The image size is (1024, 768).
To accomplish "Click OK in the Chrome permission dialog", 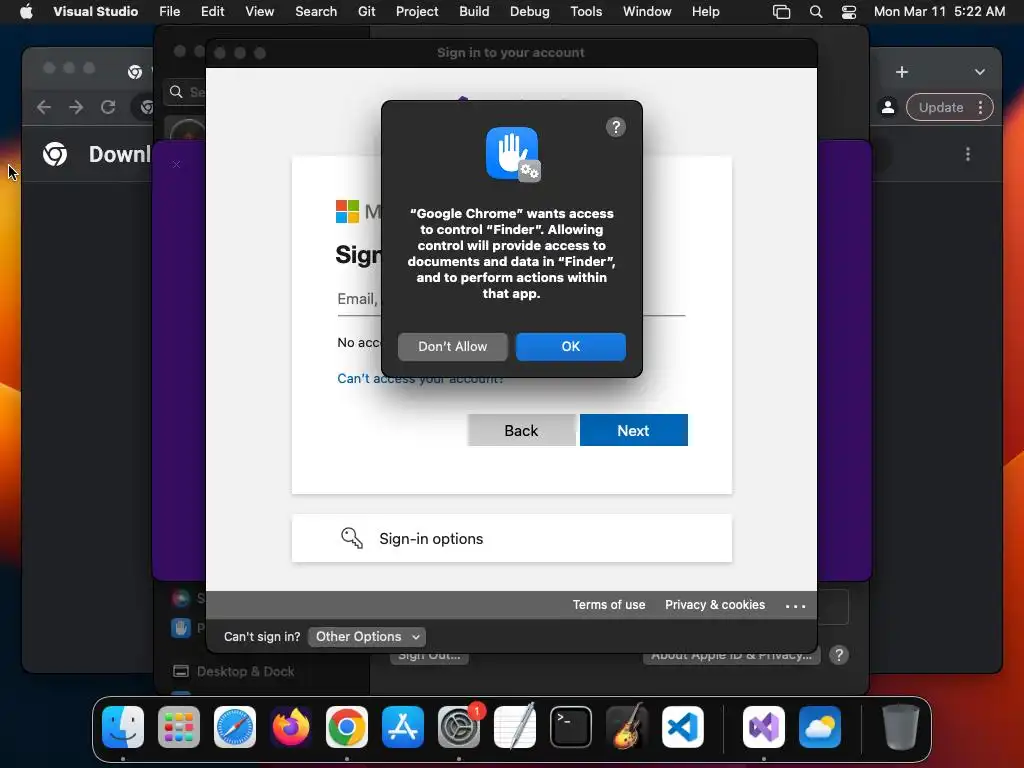I will 570,346.
